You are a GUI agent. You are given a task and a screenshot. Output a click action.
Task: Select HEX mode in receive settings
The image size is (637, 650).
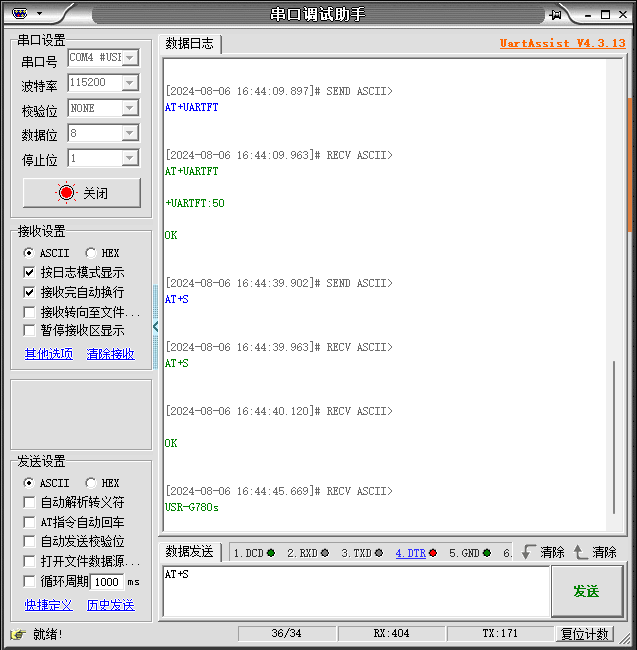[x=91, y=253]
